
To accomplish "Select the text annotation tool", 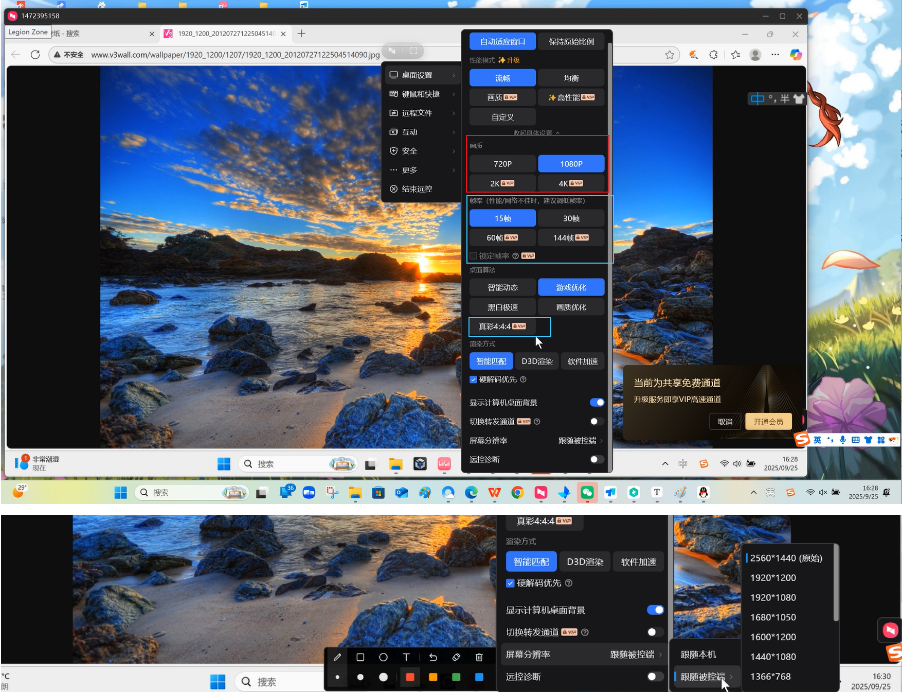I will tap(407, 657).
